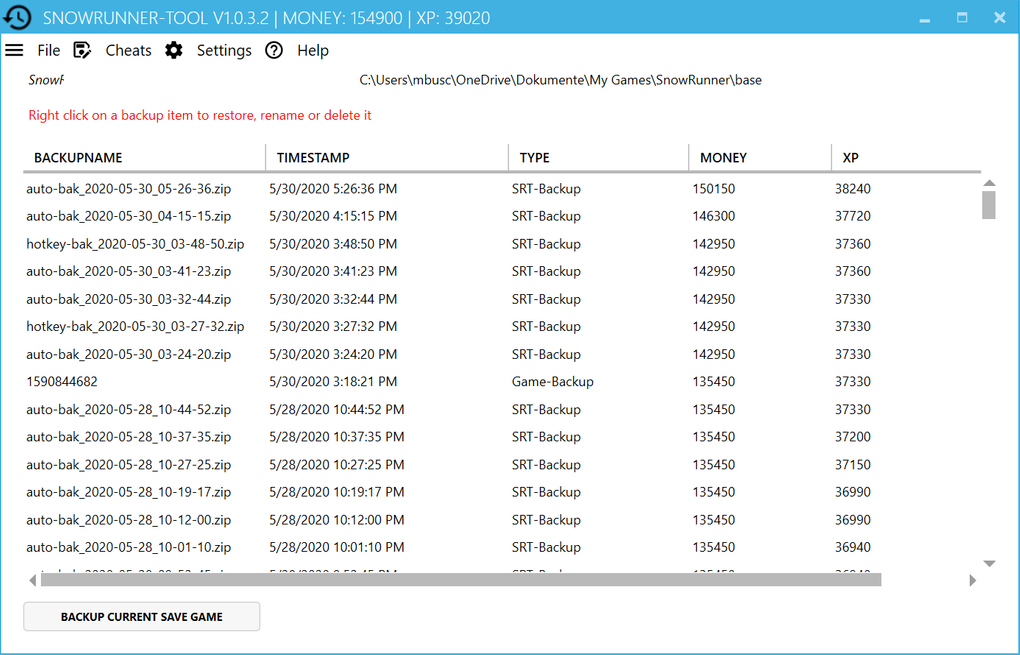Image resolution: width=1020 pixels, height=655 pixels.
Task: Open the Settings menu
Action: point(224,50)
